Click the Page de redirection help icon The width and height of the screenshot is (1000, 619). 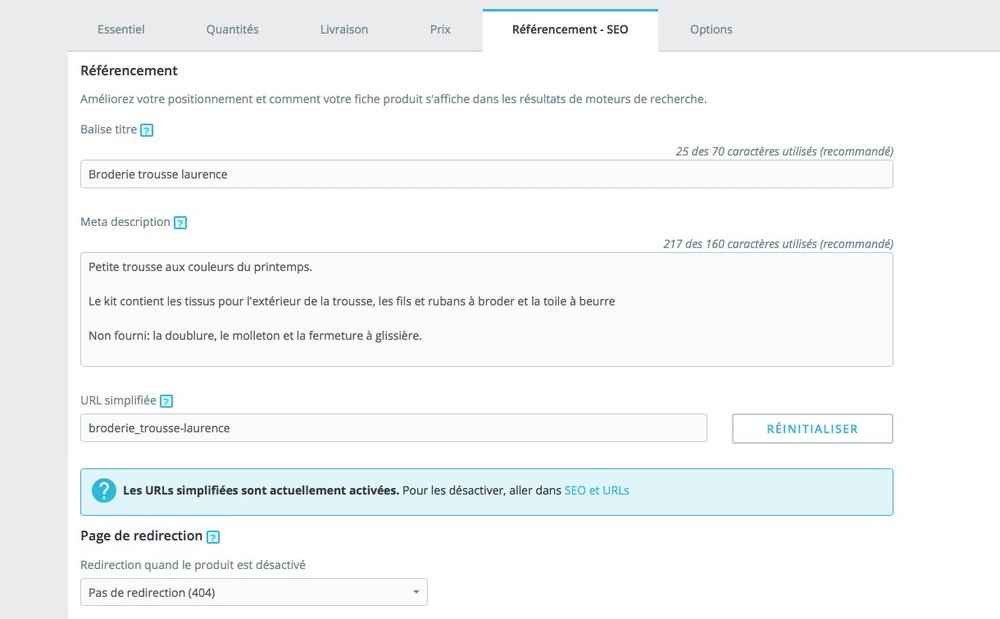[212, 536]
